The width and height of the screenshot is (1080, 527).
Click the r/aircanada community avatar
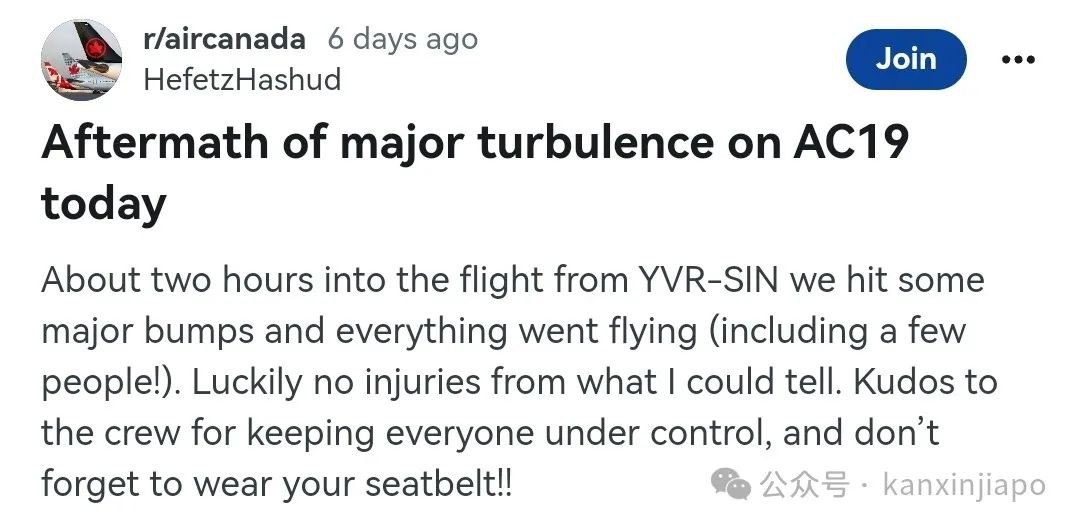(x=80, y=59)
